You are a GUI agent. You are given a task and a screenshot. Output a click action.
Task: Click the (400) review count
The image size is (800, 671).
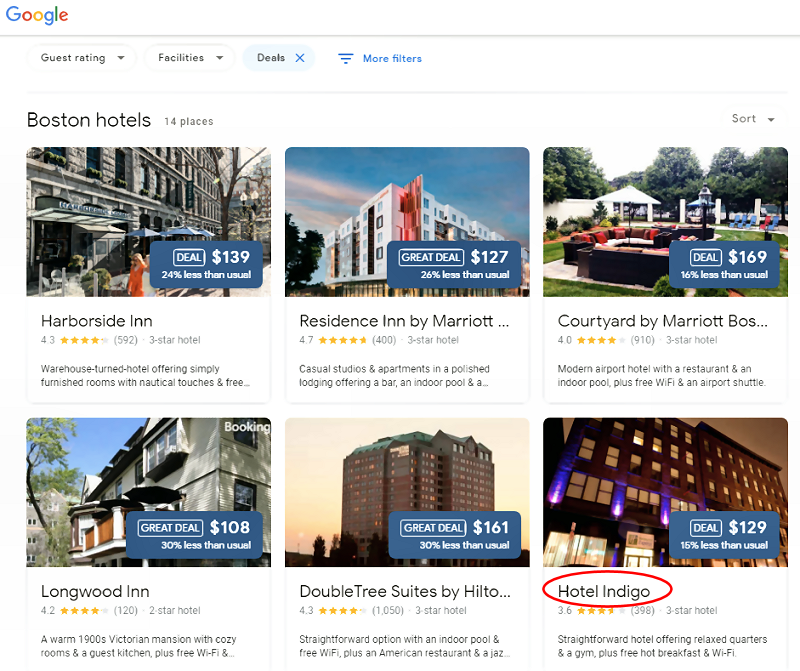click(x=384, y=340)
